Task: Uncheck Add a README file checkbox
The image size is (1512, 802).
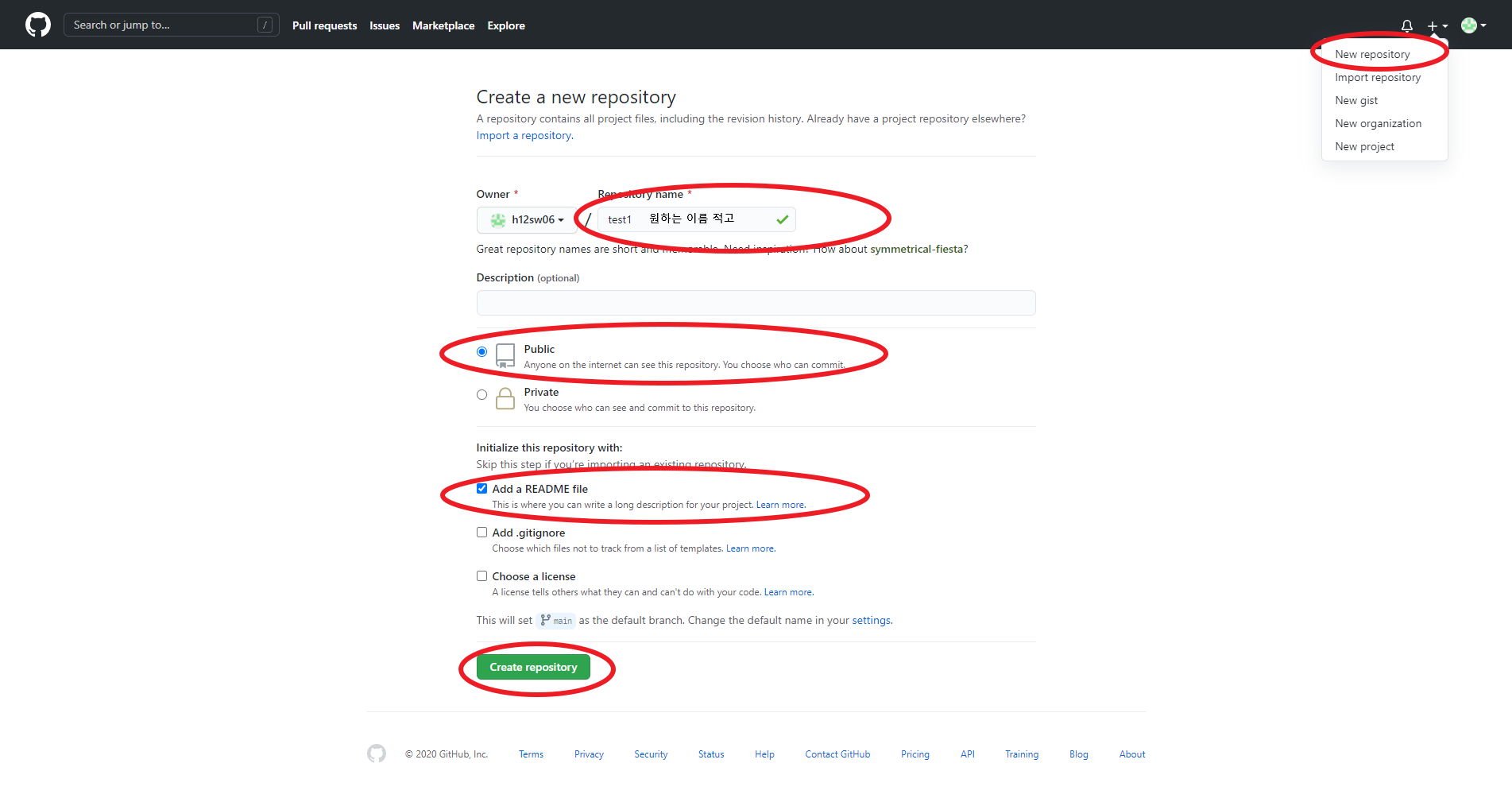Action: pyautogui.click(x=481, y=489)
